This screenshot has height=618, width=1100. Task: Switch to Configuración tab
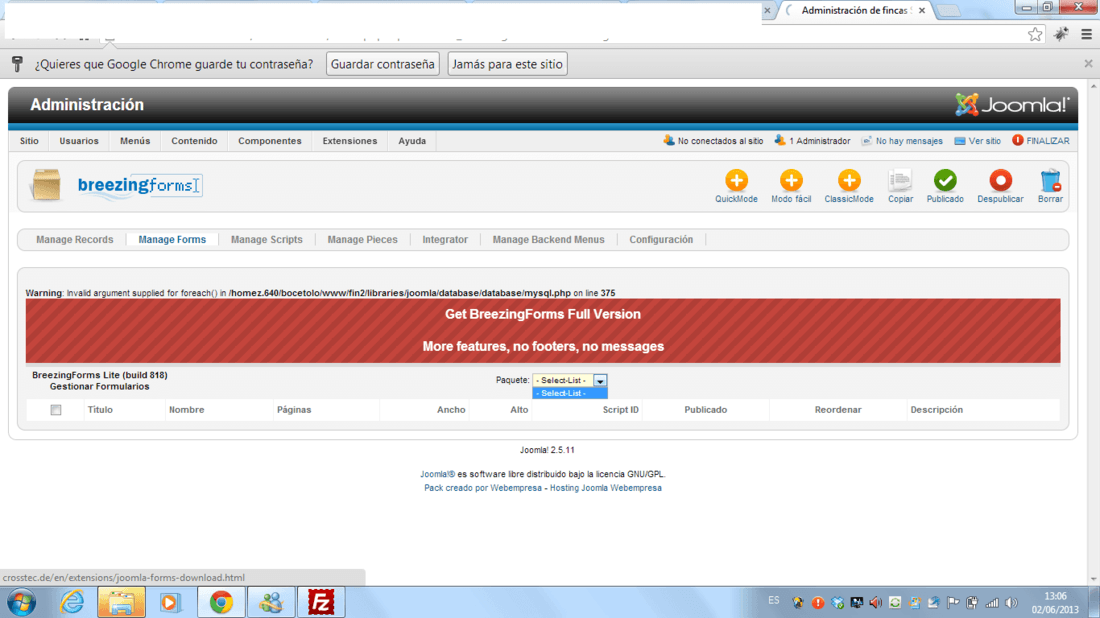[661, 240]
